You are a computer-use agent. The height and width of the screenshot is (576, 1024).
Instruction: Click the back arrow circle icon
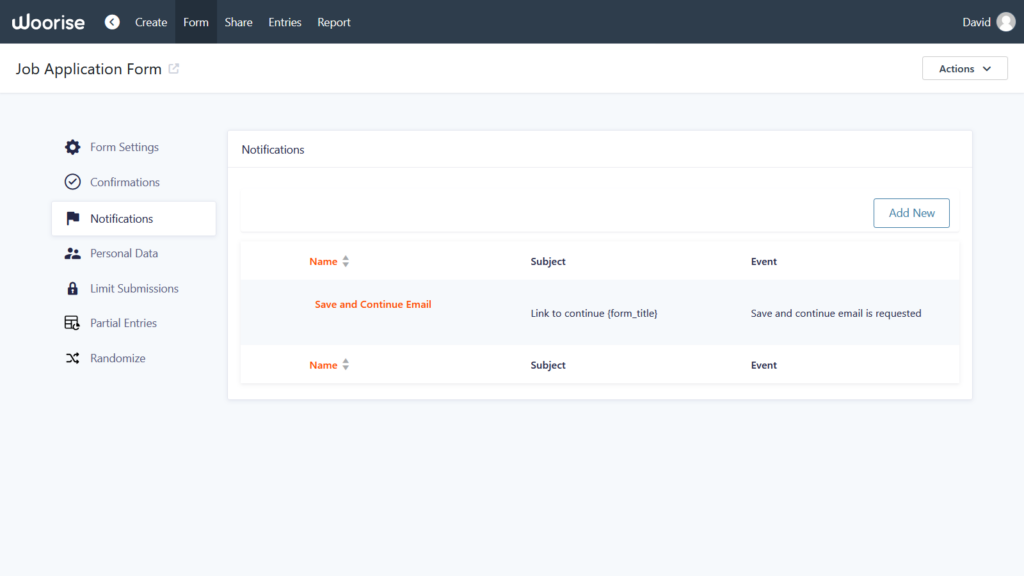click(x=112, y=22)
